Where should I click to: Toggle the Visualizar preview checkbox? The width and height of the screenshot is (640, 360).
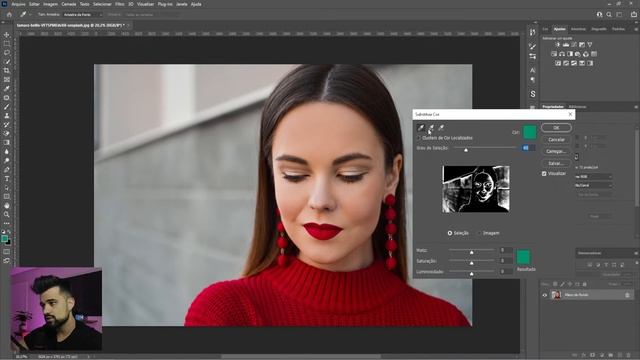pos(544,173)
